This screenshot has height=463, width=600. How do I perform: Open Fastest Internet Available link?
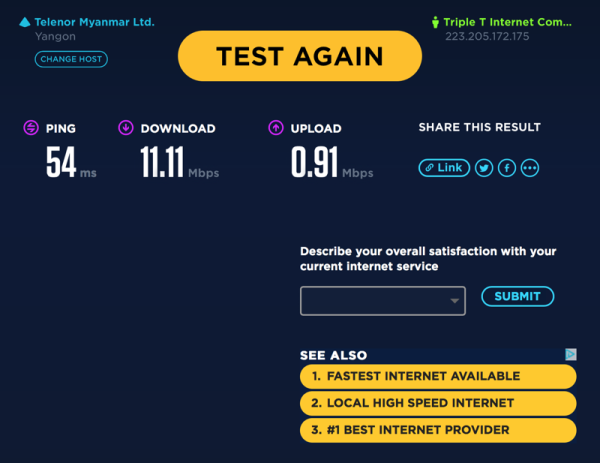(x=438, y=376)
